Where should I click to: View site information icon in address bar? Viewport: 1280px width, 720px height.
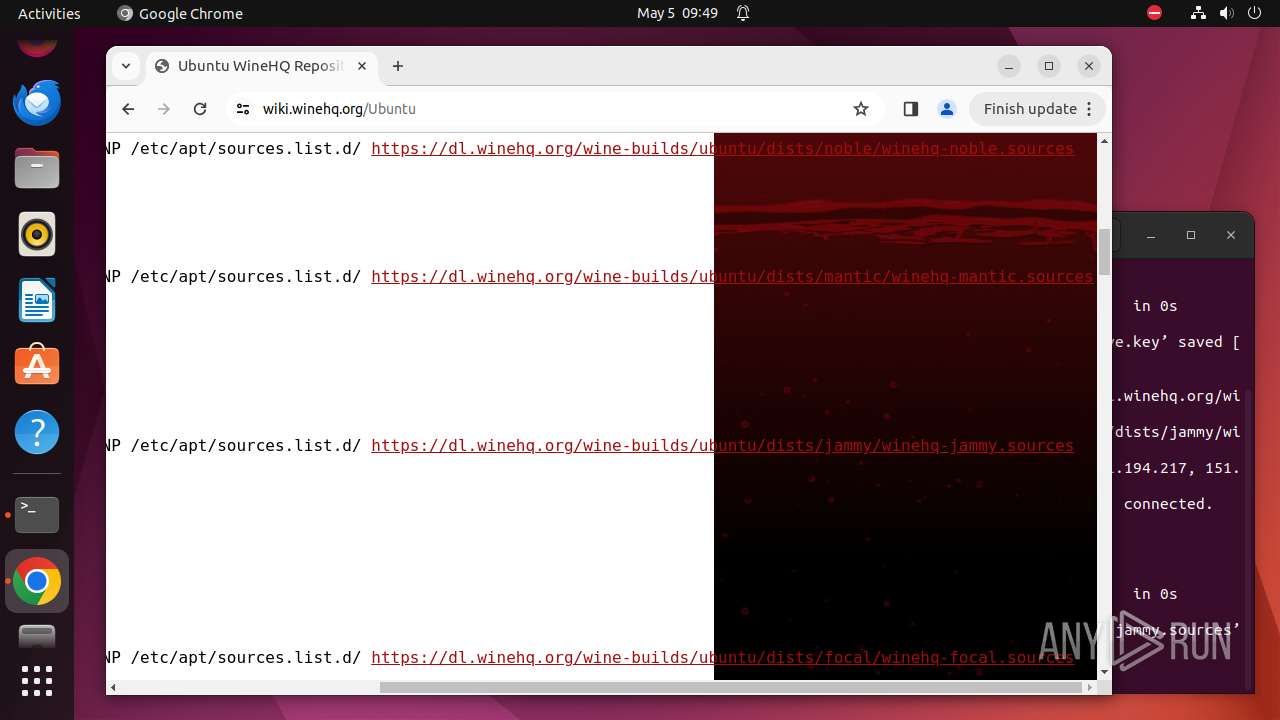(x=242, y=109)
